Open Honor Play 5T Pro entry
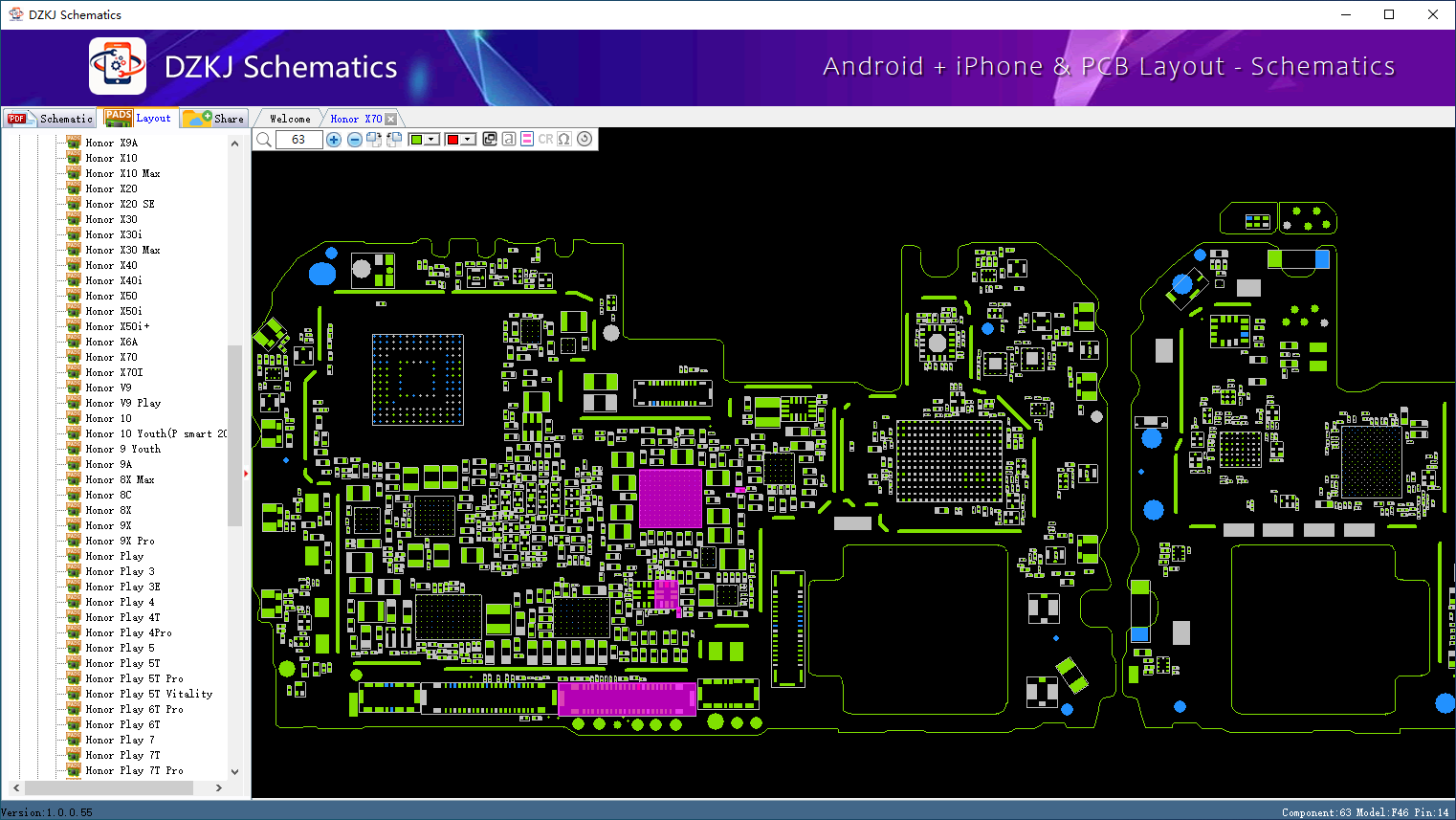Viewport: 1456px width, 820px height. [134, 678]
